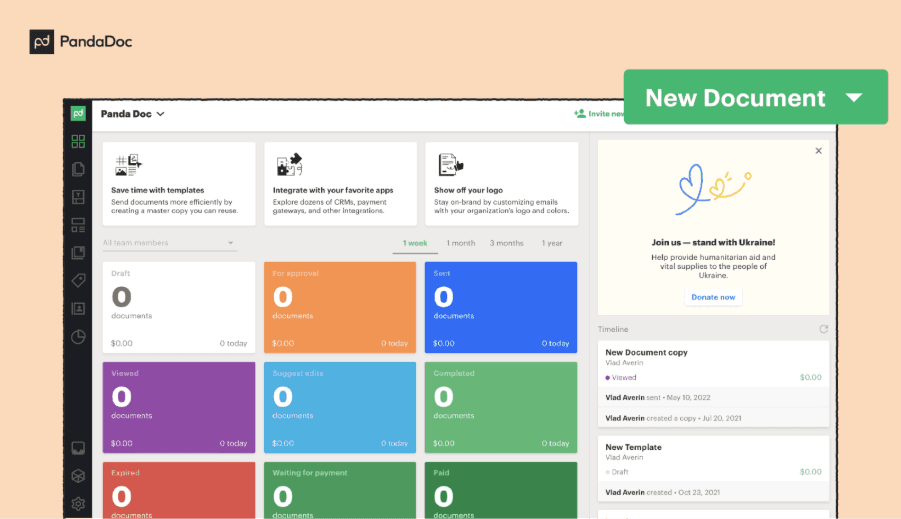Click the PandaDoc logo in the sidebar top
901x519 pixels.
78,113
